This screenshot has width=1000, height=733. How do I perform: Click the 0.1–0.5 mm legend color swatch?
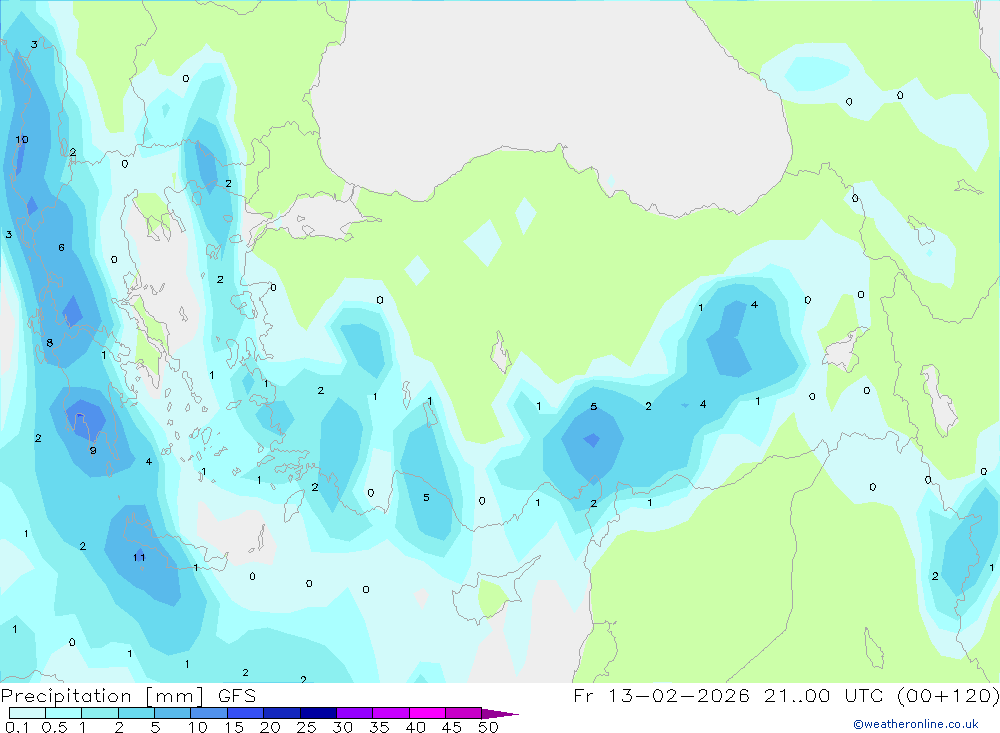point(27,713)
